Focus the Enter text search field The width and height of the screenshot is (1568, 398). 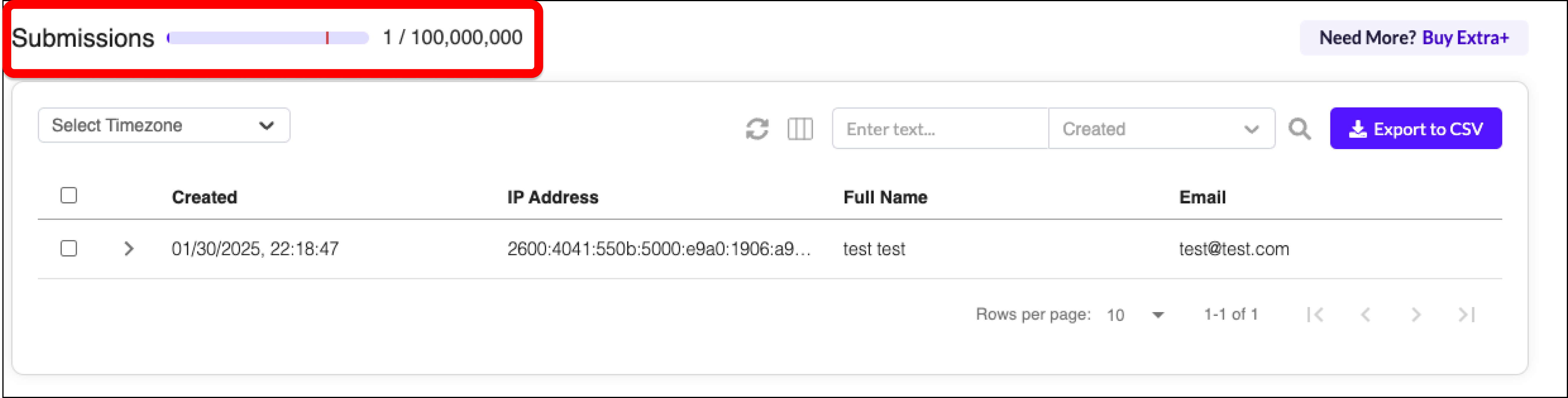(940, 128)
